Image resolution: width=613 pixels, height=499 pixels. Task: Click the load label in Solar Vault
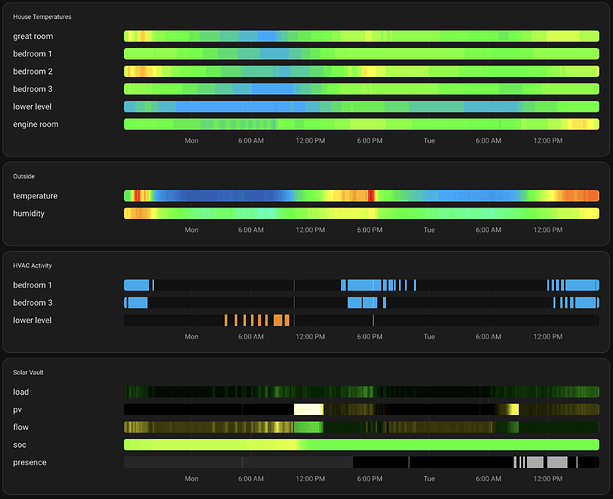pos(21,392)
